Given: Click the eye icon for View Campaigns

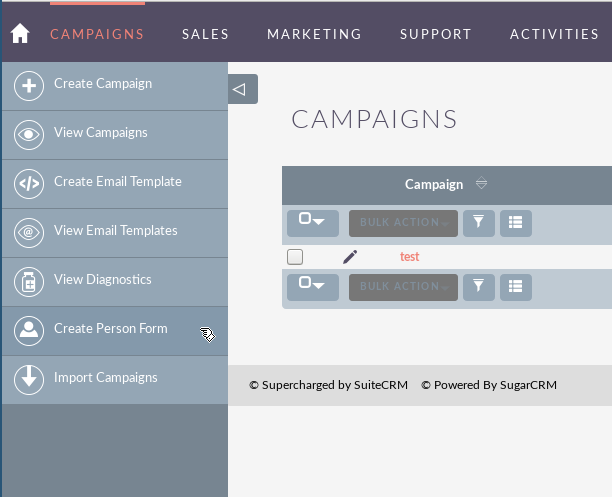Looking at the screenshot, I should 29,135.
